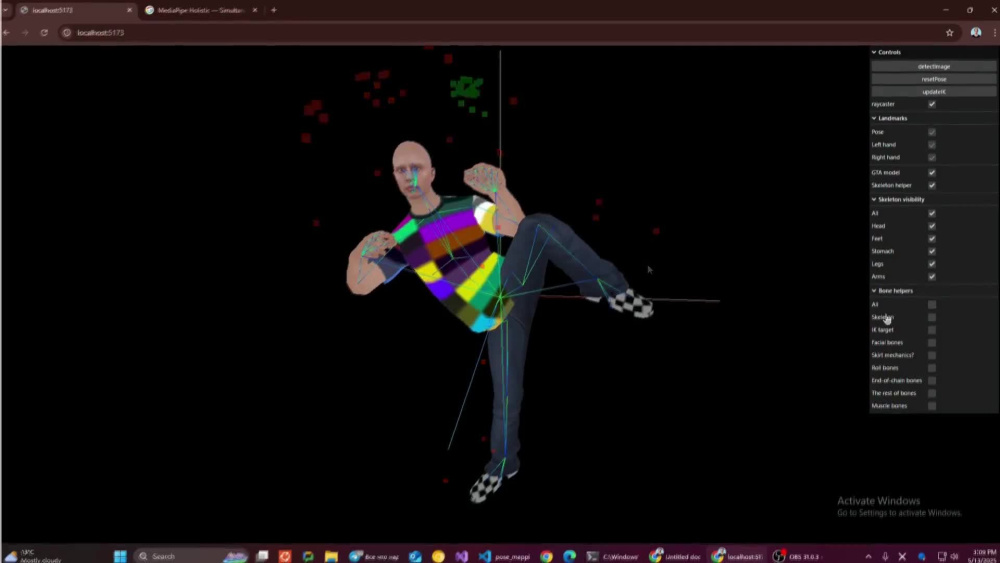1000x563 pixels.
Task: Enable IK target bone helper
Action: click(x=932, y=330)
